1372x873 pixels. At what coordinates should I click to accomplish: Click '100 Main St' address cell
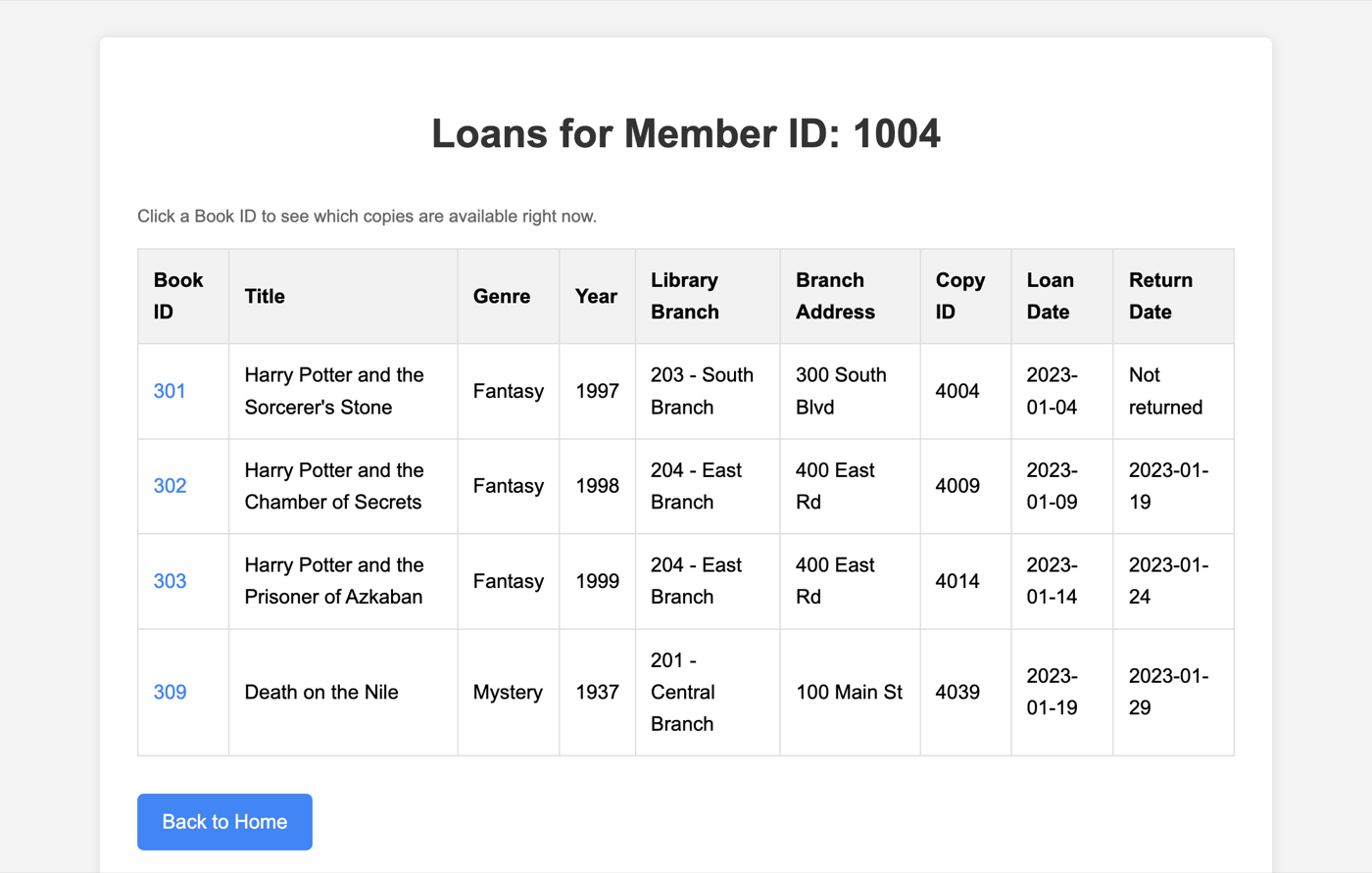click(850, 692)
